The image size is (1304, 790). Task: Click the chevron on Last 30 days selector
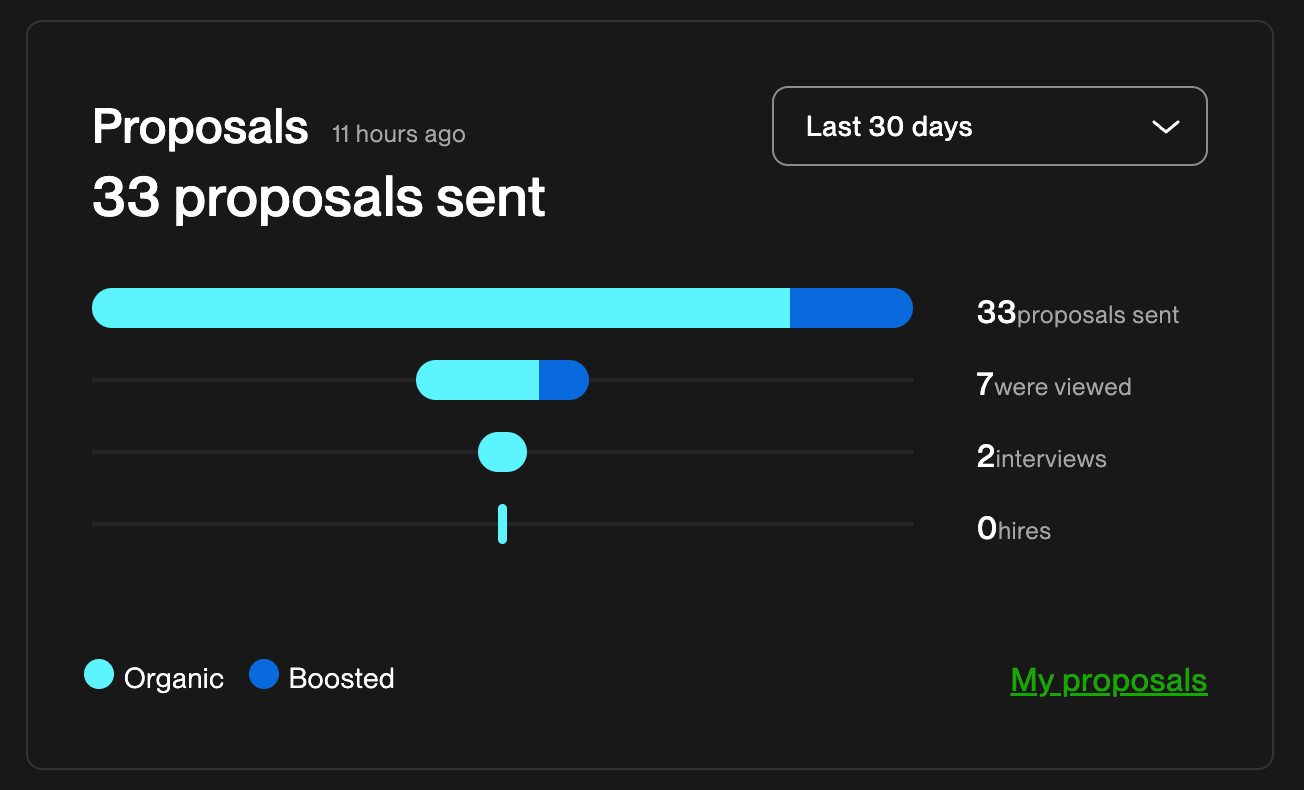1164,127
